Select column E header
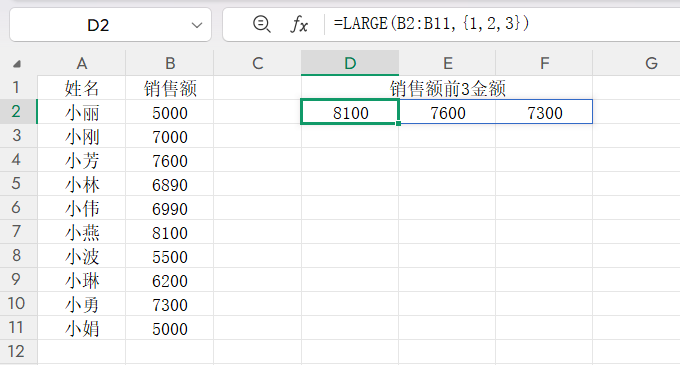This screenshot has width=680, height=365. coord(448,63)
